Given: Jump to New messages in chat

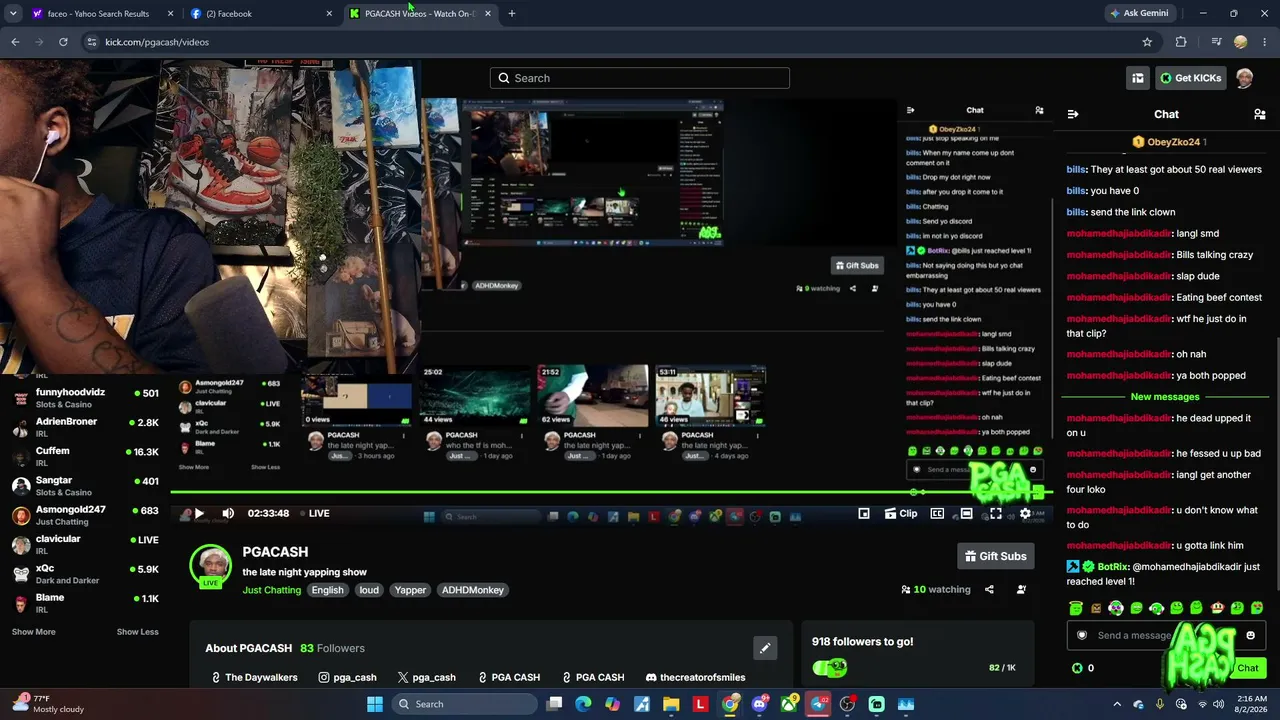Looking at the screenshot, I should click(x=1165, y=397).
